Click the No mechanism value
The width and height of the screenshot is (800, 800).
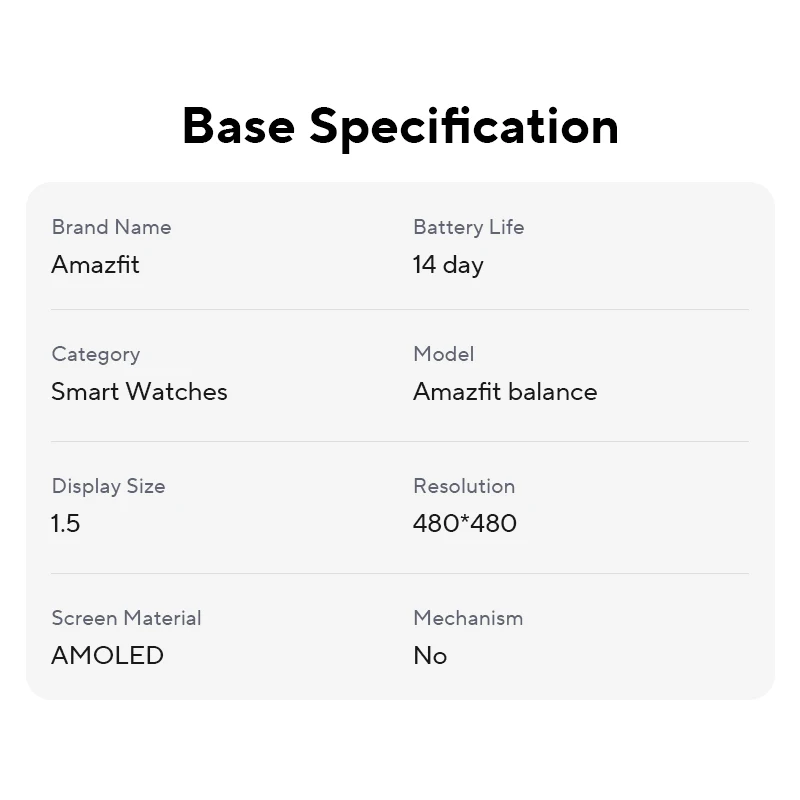coord(430,656)
